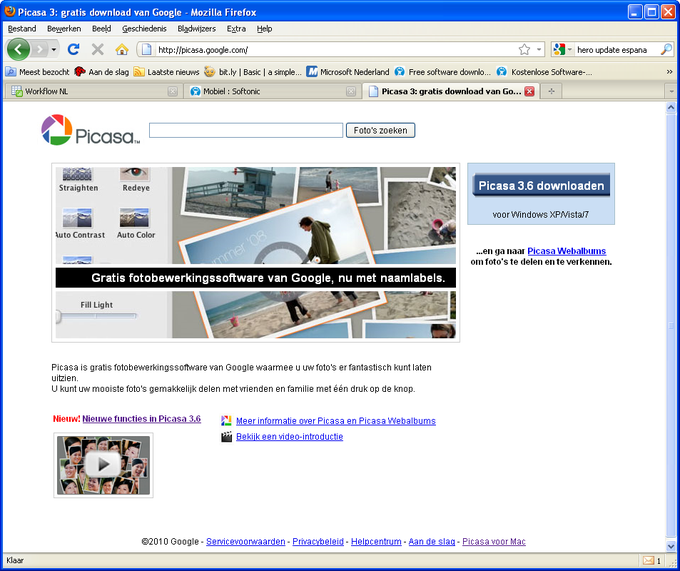Go to the home page icon
Image resolution: width=680 pixels, height=571 pixels.
[x=122, y=49]
